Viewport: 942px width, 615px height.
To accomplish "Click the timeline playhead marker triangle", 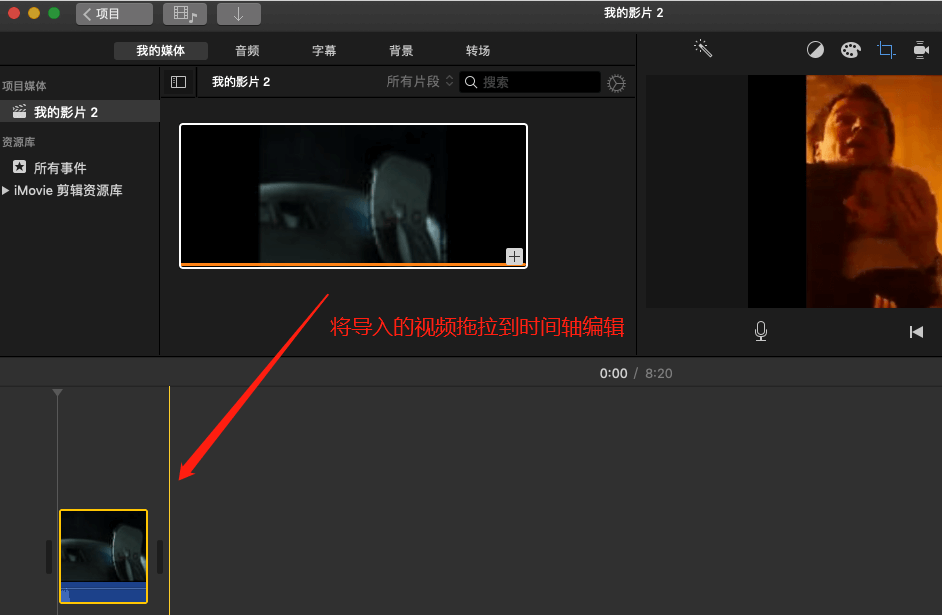I will (x=58, y=393).
